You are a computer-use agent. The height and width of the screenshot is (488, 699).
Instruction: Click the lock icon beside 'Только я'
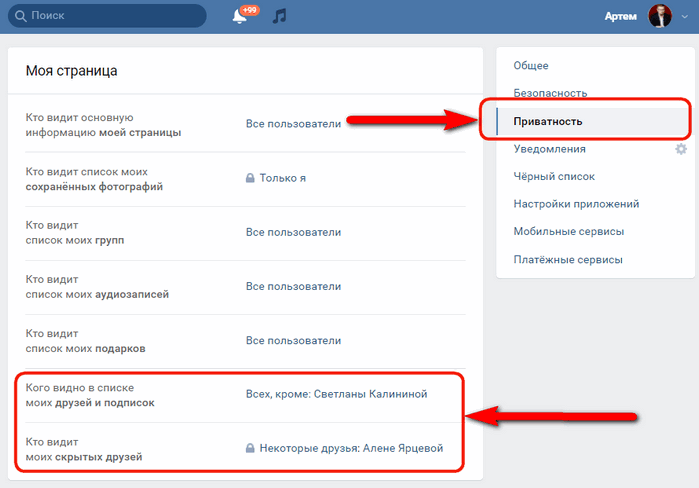(x=250, y=178)
